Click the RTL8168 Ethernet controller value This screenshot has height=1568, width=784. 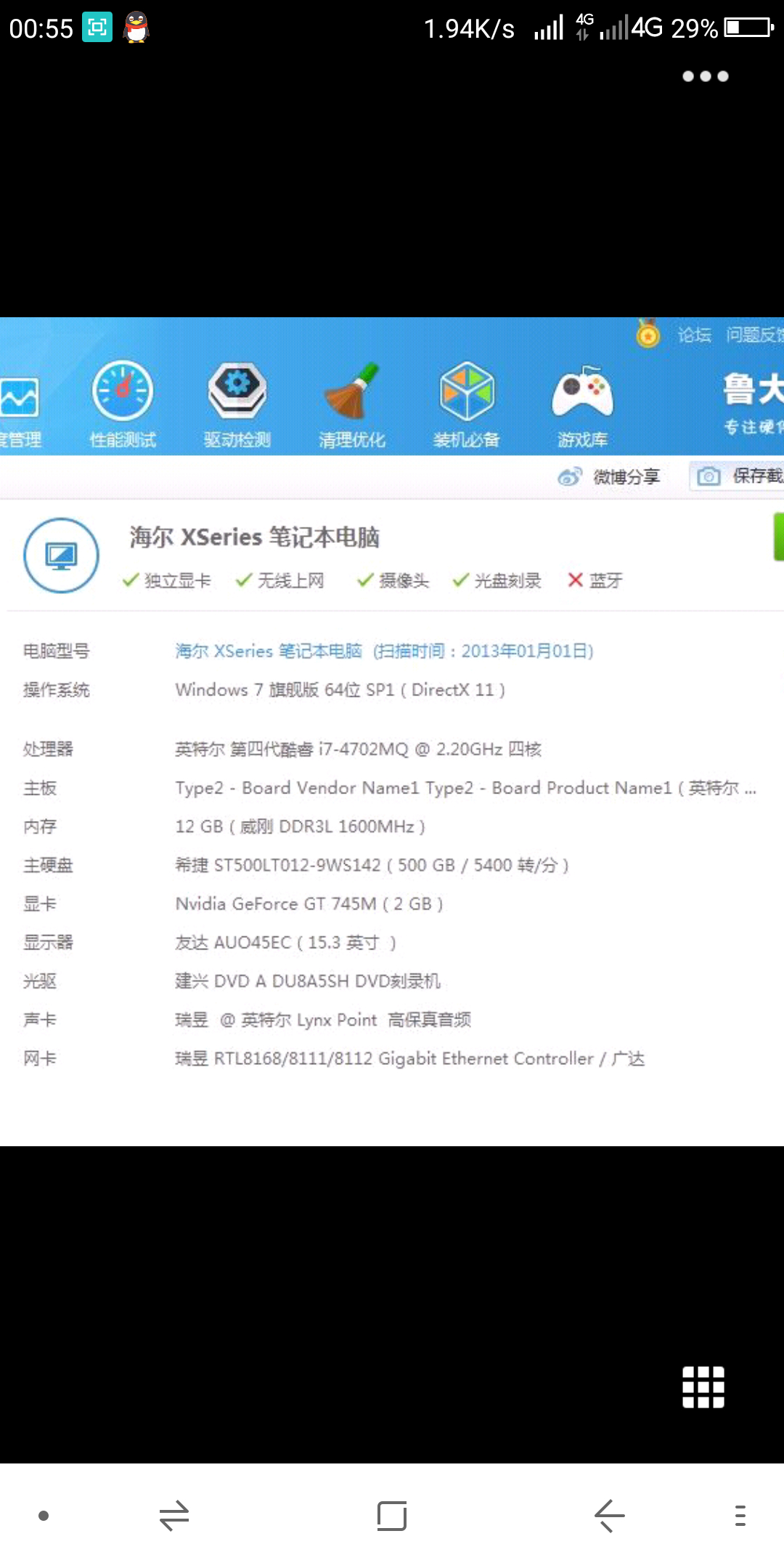tap(409, 1058)
